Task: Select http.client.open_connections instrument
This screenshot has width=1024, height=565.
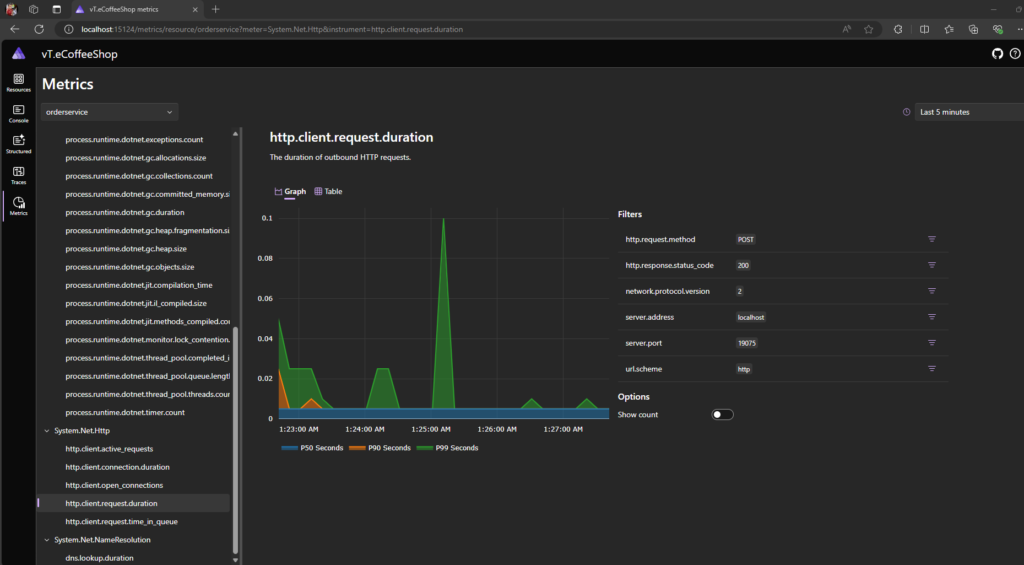Action: point(114,485)
